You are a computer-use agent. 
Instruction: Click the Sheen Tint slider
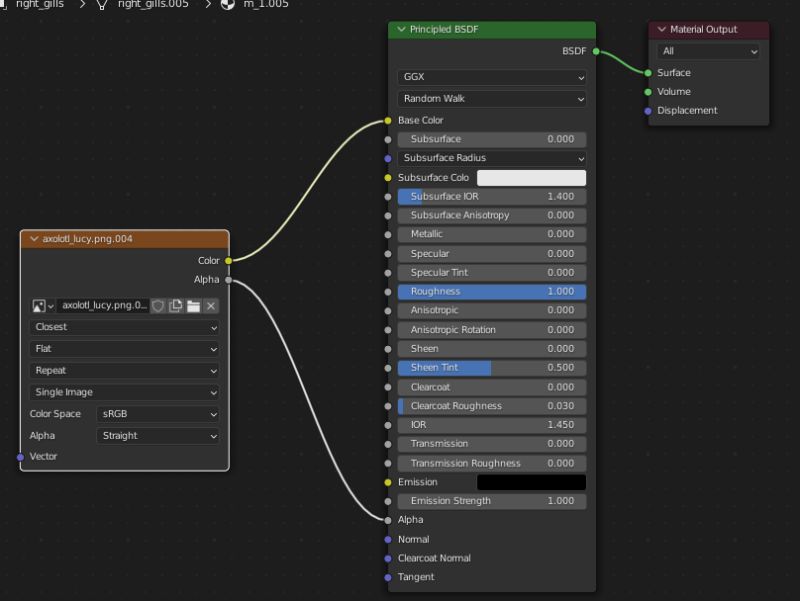tap(492, 368)
